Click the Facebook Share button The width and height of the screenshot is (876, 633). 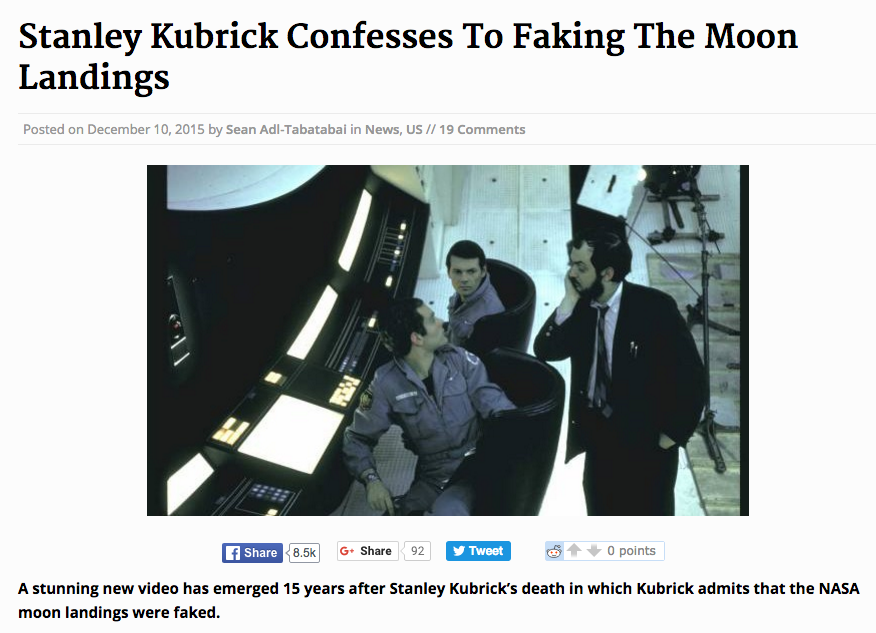click(252, 553)
